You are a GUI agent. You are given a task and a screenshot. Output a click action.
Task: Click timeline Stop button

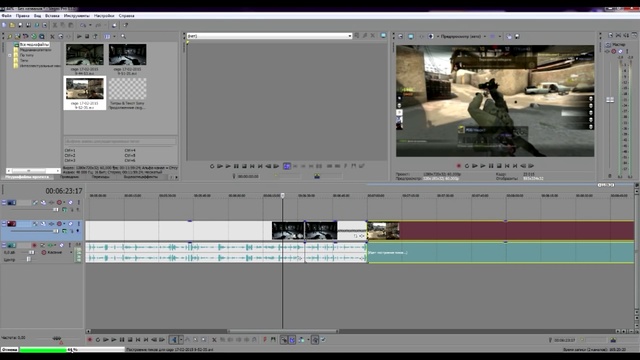pyautogui.click(x=130, y=340)
